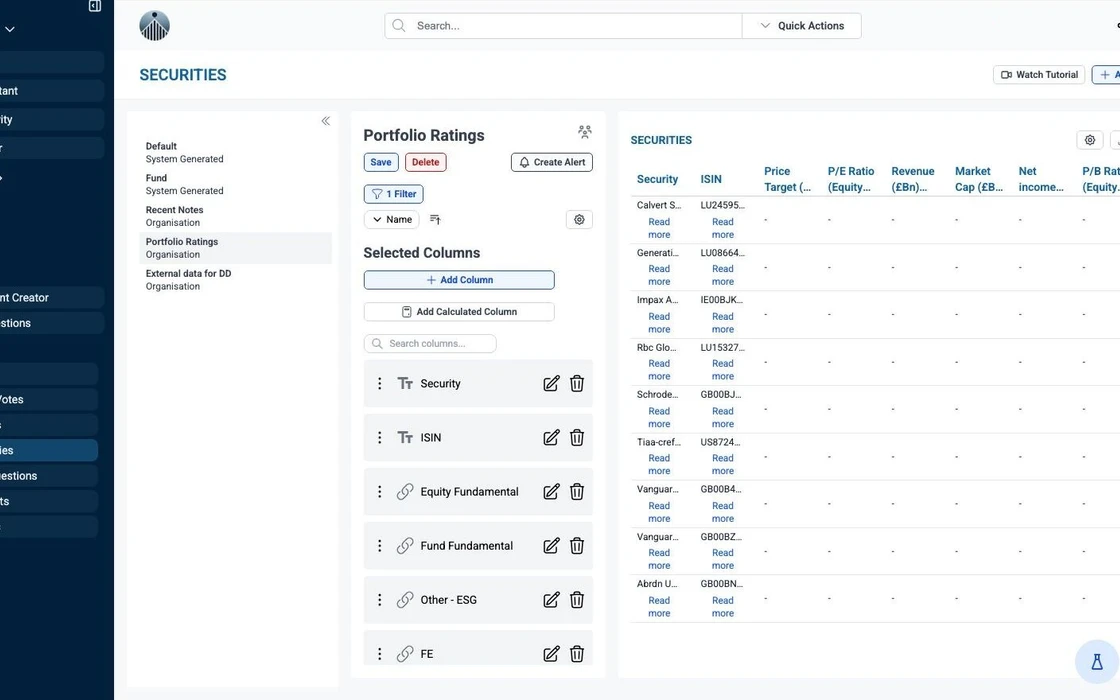Screen dimensions: 1120x700
Task: Click Read more under ISIN LU08664...
Action: point(723,276)
